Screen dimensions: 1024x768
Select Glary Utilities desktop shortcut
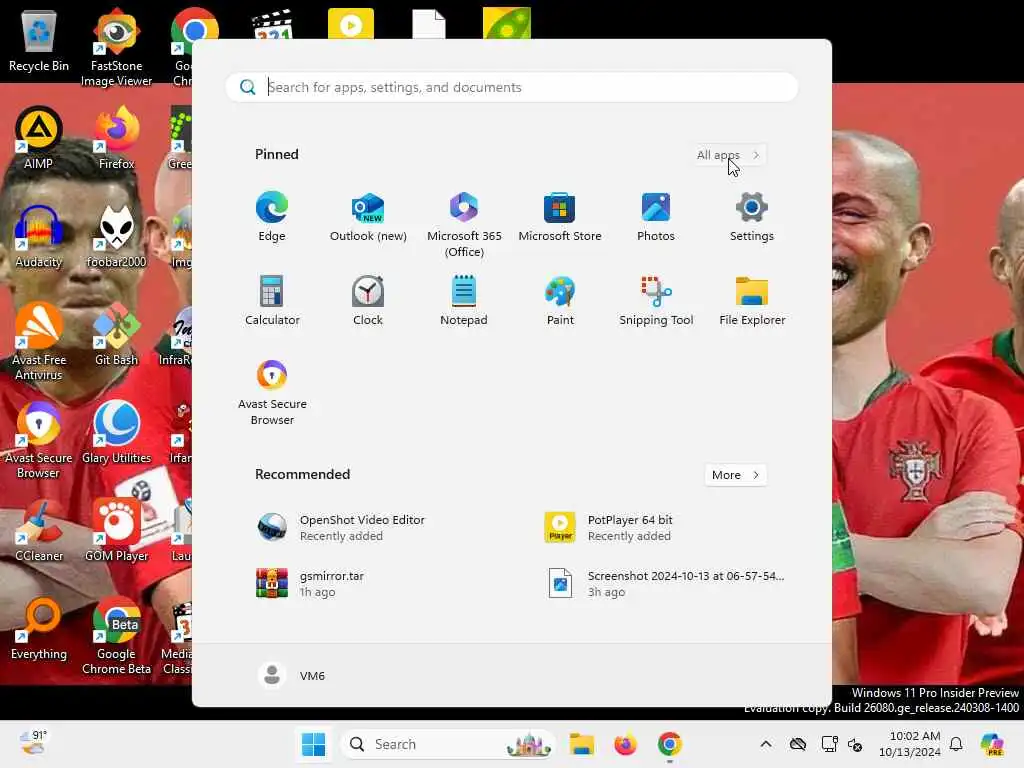116,432
